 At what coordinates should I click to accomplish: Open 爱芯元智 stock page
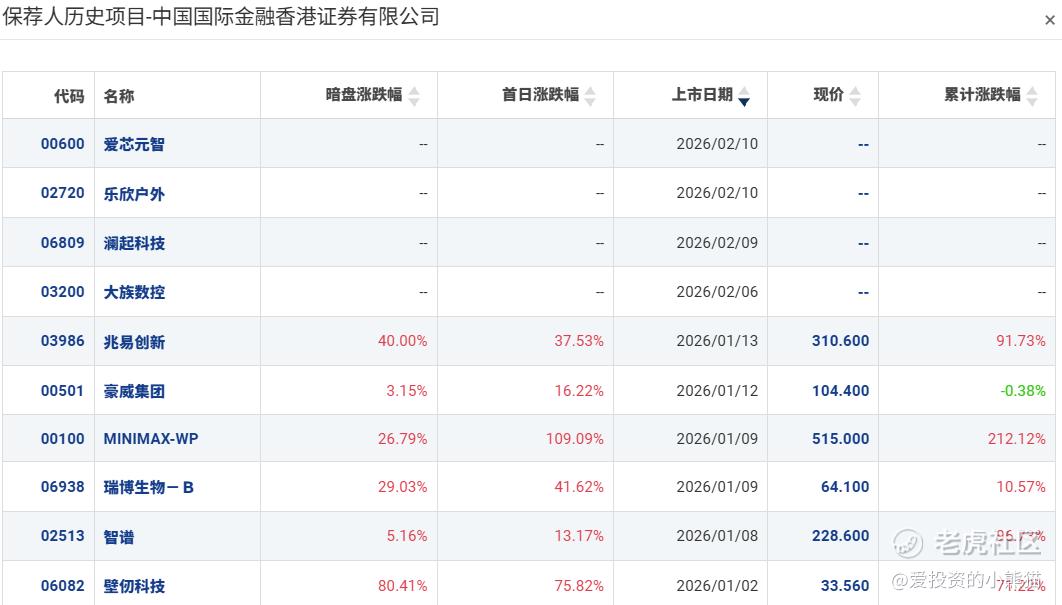tap(134, 144)
